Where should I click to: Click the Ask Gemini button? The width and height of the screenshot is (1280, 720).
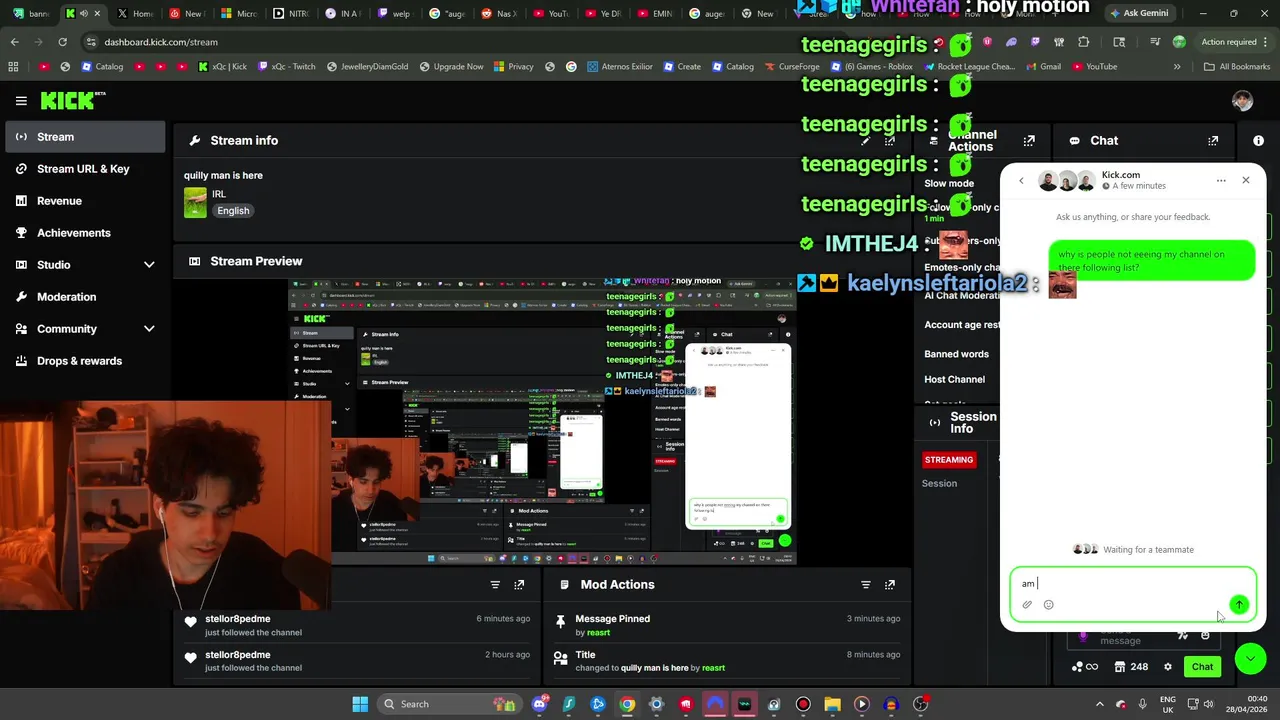pyautogui.click(x=1138, y=14)
